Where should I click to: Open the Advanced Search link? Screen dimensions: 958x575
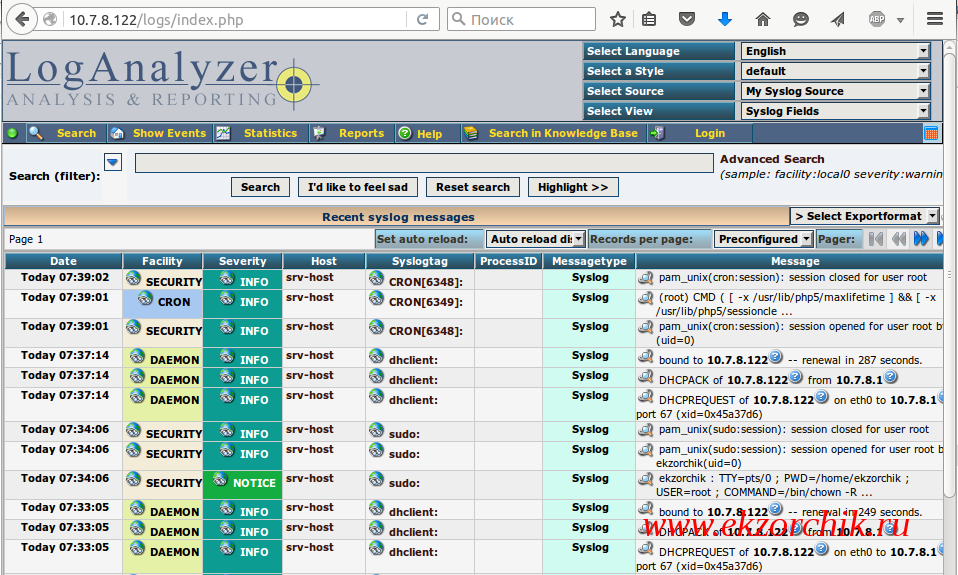tap(772, 159)
